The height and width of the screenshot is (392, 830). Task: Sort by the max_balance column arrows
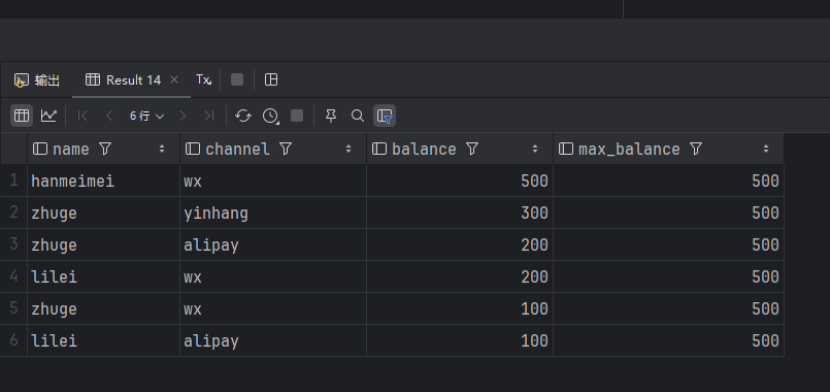click(765, 149)
